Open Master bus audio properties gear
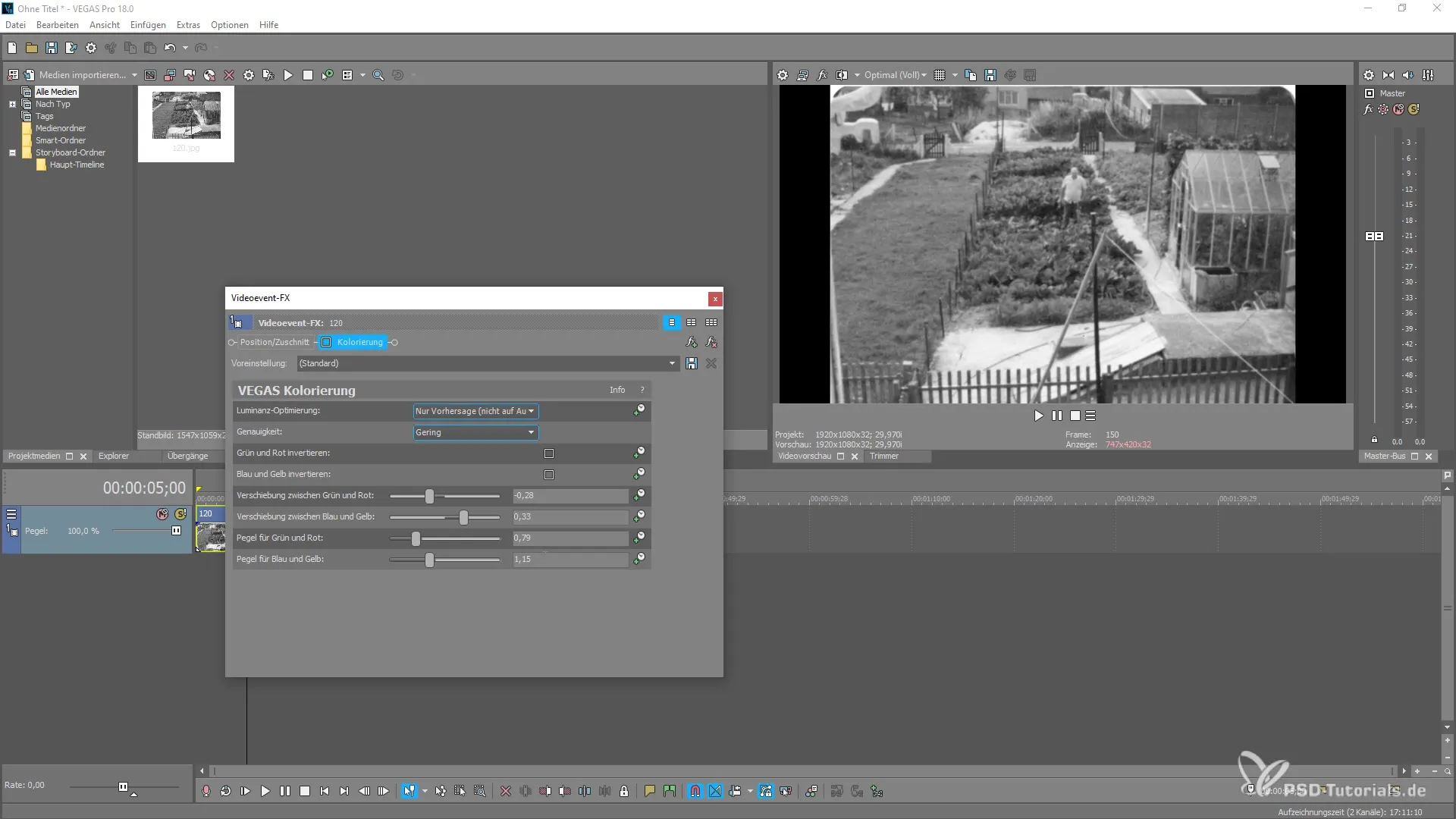 click(x=1369, y=75)
